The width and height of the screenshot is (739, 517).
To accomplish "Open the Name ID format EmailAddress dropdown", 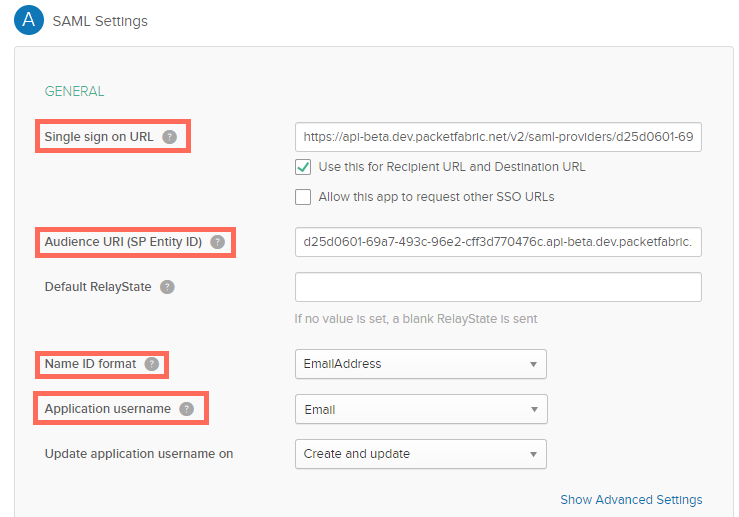I will coord(421,364).
